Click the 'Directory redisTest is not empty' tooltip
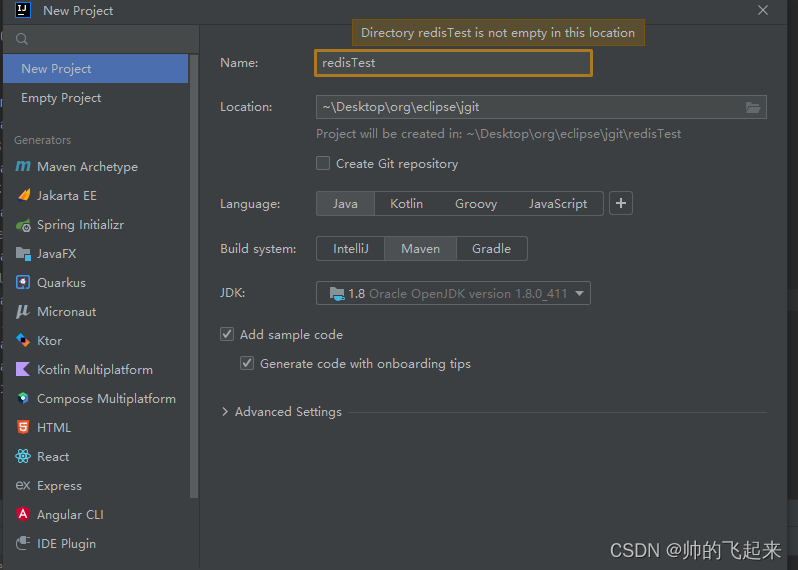 (498, 33)
